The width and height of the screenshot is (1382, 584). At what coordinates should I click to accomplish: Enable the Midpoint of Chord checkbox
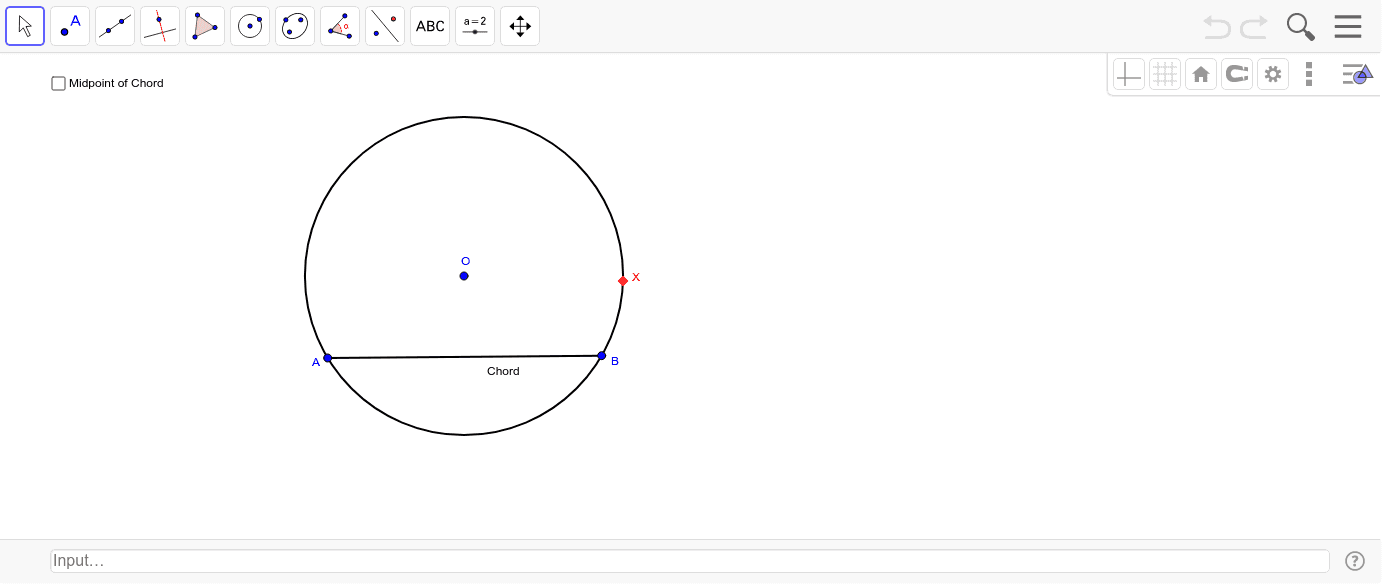pyautogui.click(x=58, y=83)
